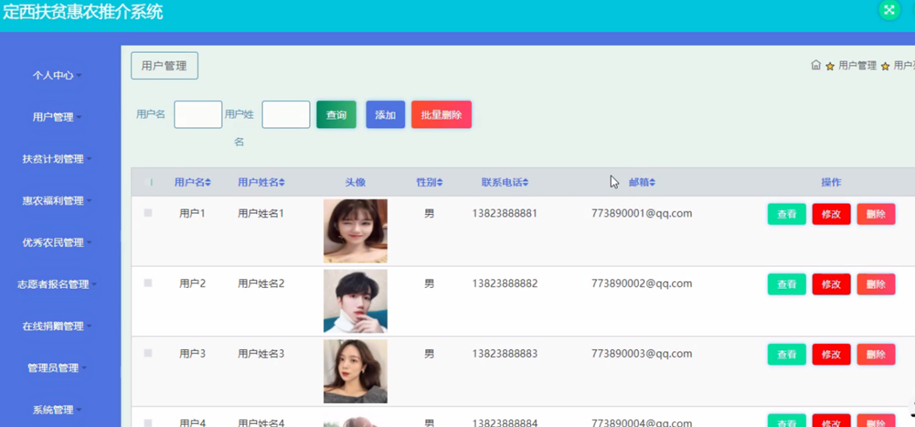The height and width of the screenshot is (427, 915).
Task: Click the red 批量删除 batch delete button
Action: (441, 114)
